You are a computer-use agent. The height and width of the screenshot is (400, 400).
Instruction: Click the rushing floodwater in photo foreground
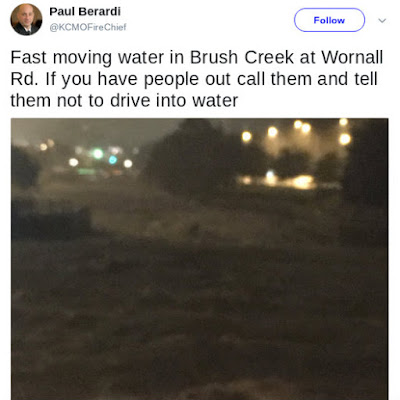199,317
